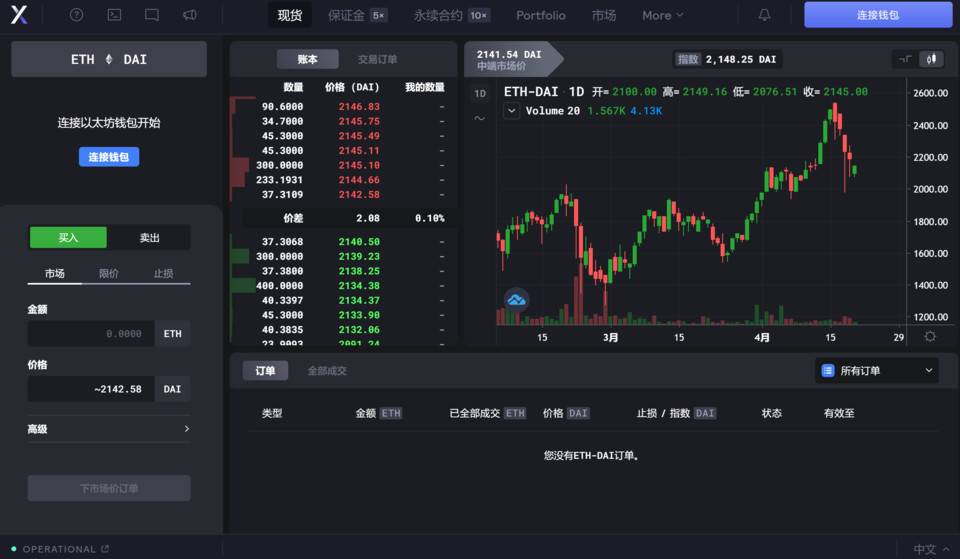Open the help question mark icon

click(x=77, y=15)
